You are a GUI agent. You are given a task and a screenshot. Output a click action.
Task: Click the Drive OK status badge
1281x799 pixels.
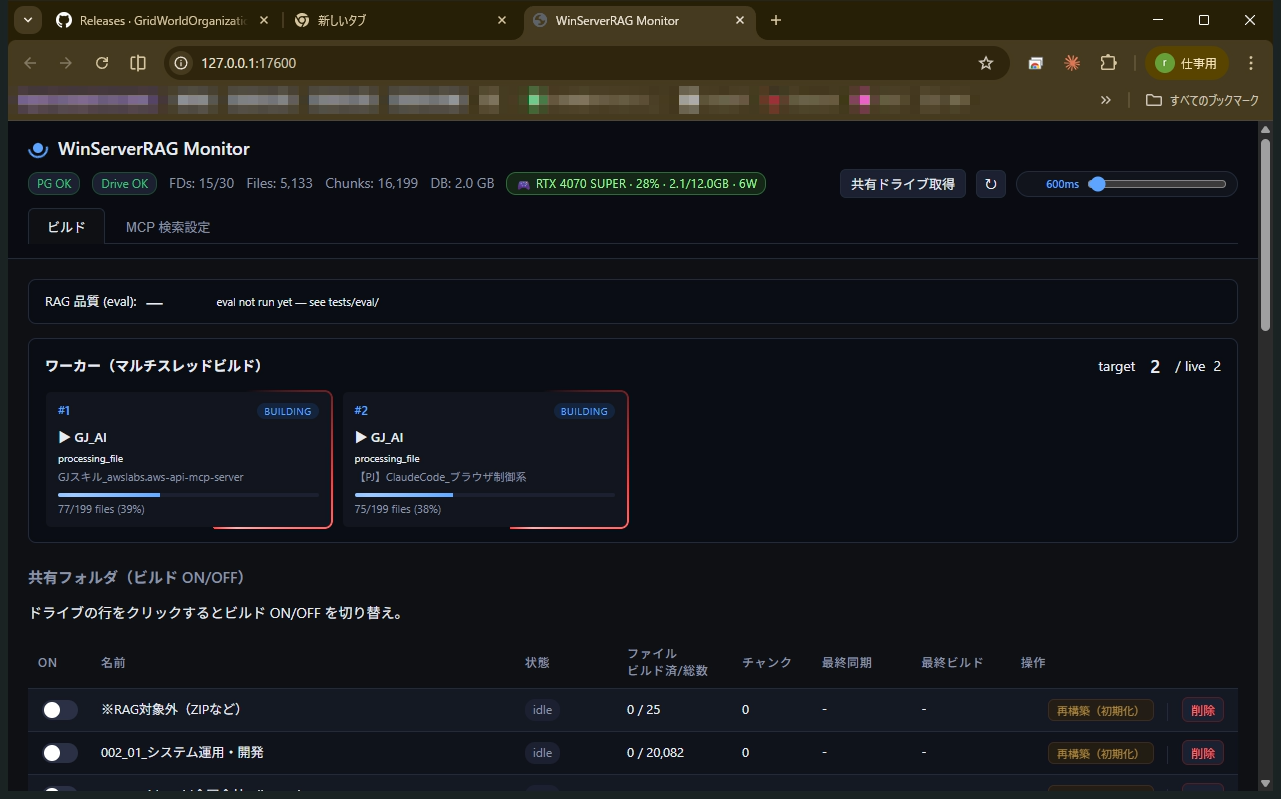(x=125, y=183)
